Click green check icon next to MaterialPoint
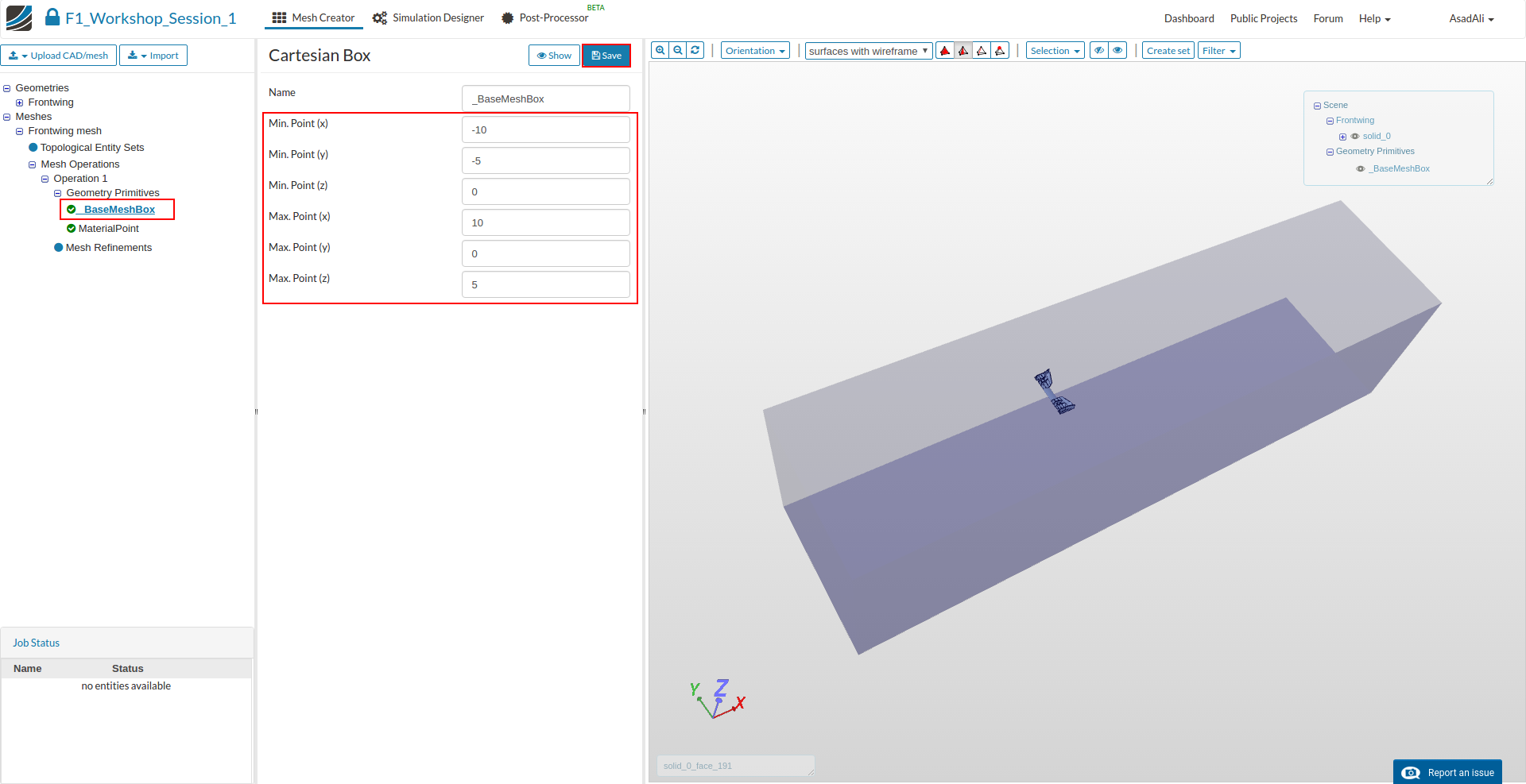The height and width of the screenshot is (784, 1526). (72, 229)
